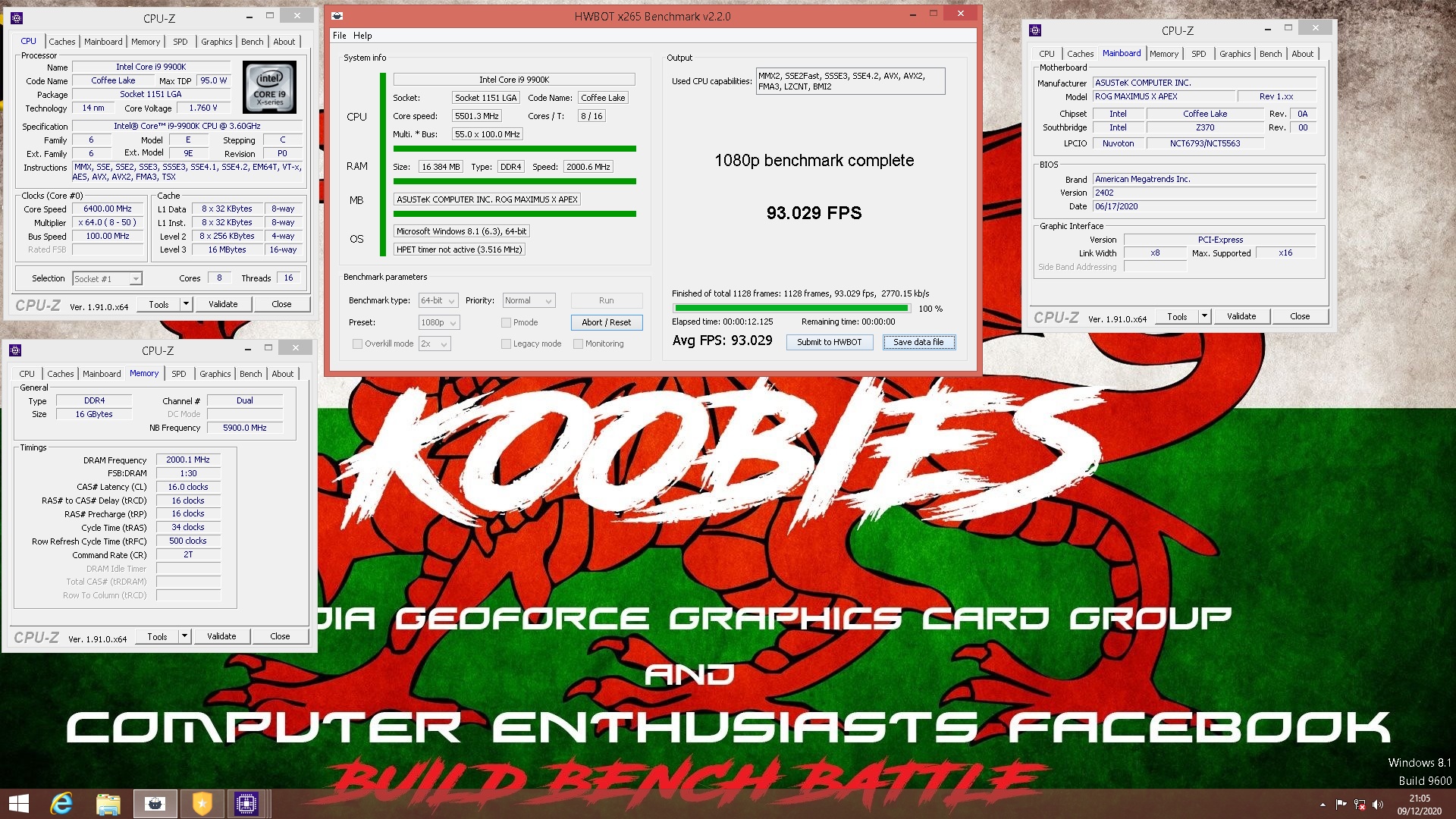The height and width of the screenshot is (819, 1456).
Task: Select CPU tab in Memory CPU-Z window
Action: point(27,374)
